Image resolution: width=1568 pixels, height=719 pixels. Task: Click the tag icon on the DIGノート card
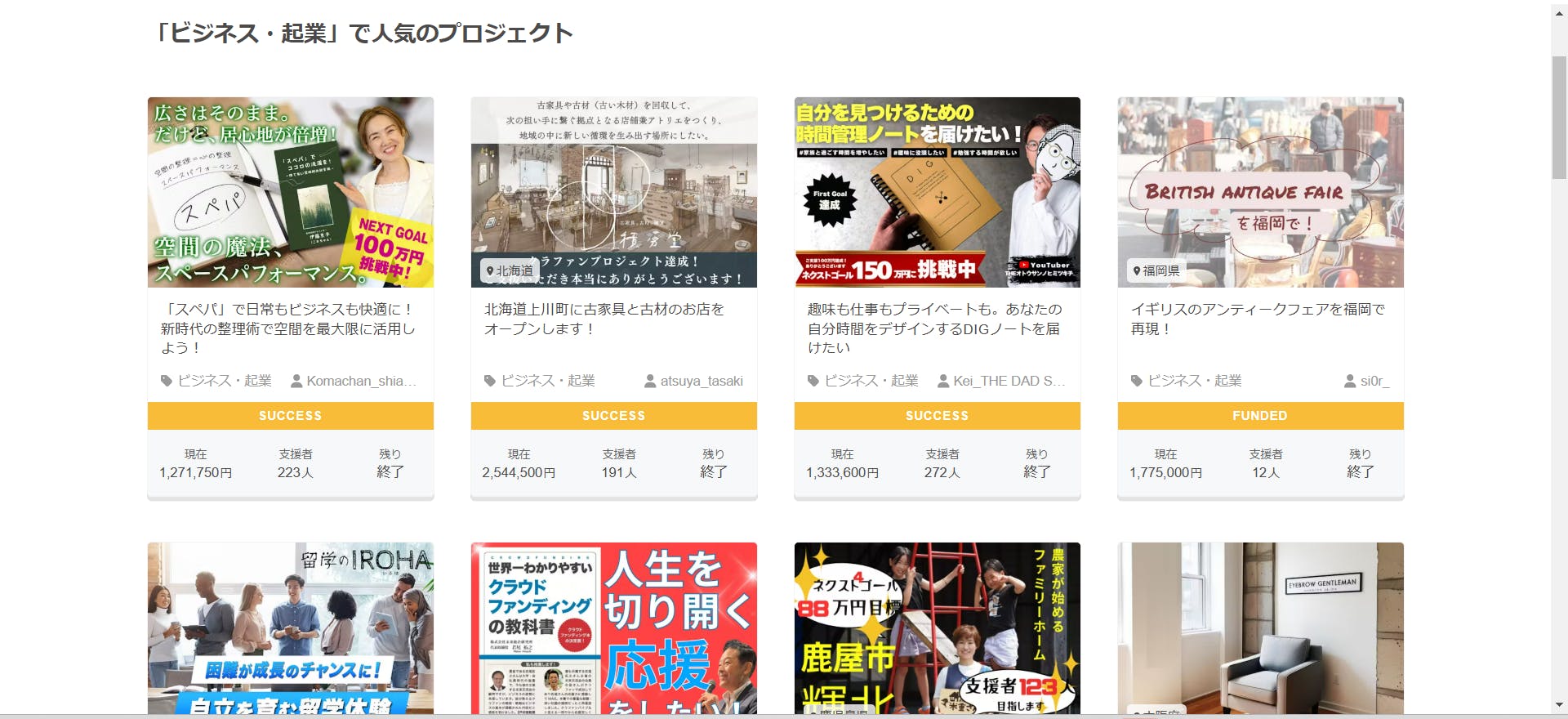click(813, 381)
